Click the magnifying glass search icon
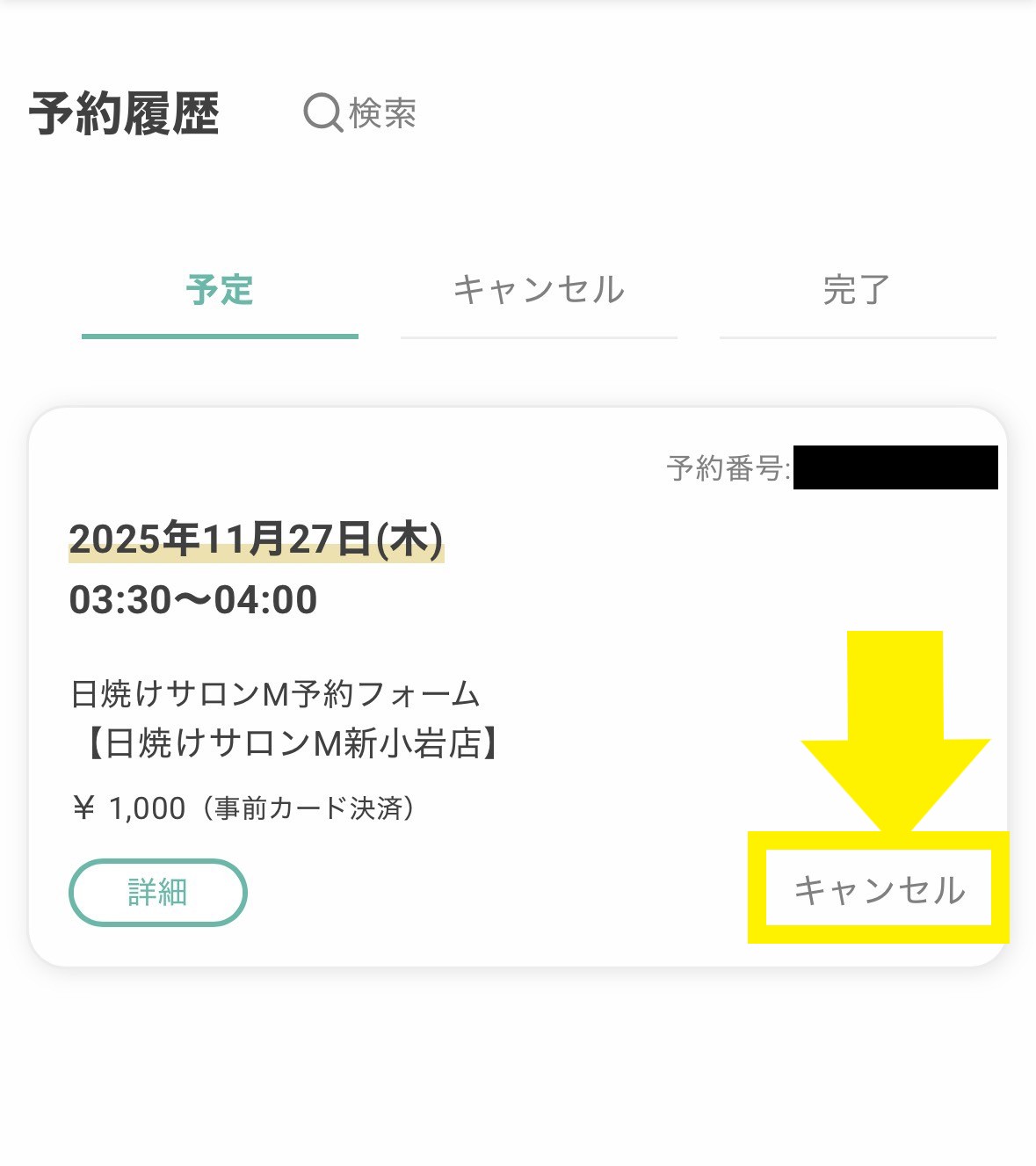Viewport: 1036px width, 1166px height. [x=322, y=113]
